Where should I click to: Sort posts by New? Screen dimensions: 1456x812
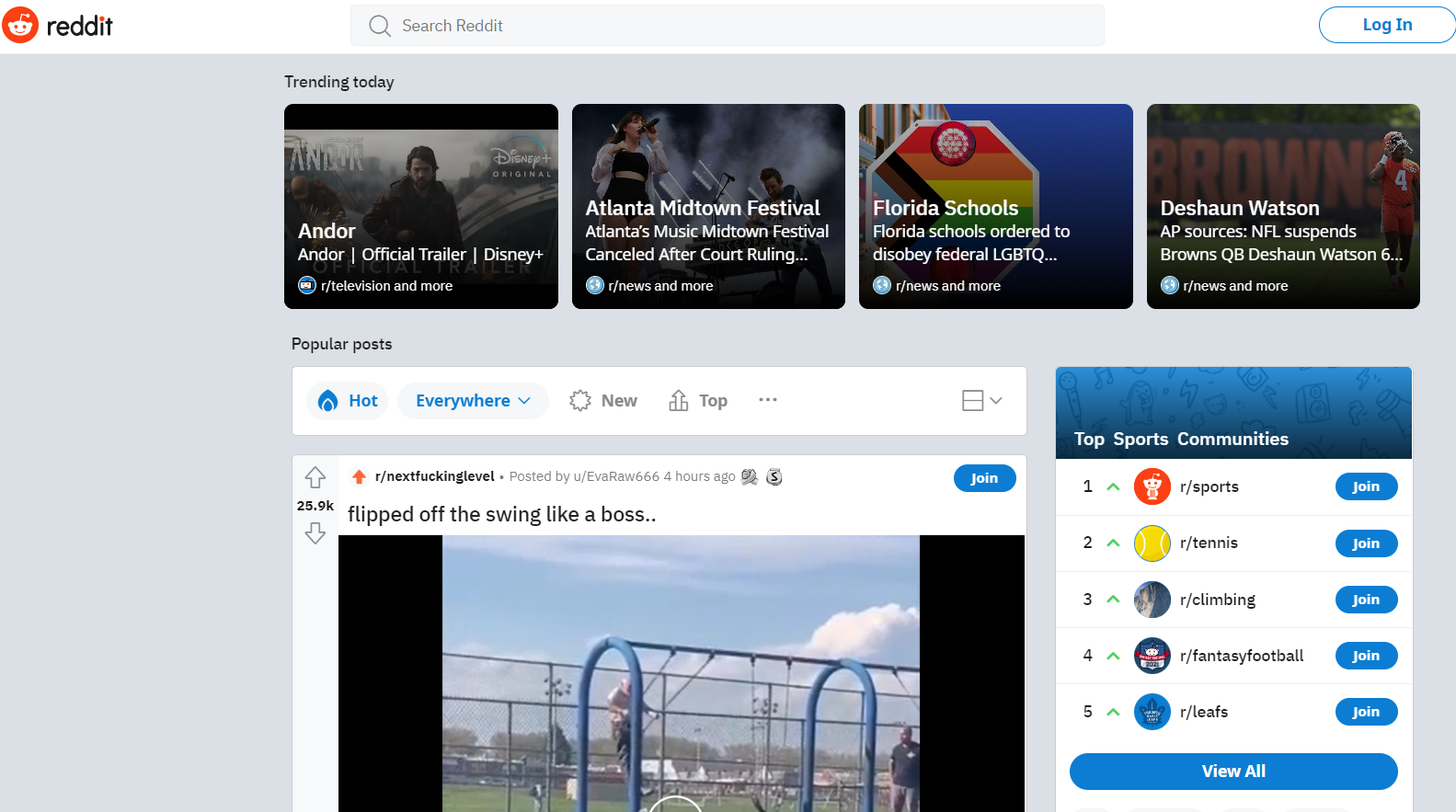pyautogui.click(x=603, y=401)
